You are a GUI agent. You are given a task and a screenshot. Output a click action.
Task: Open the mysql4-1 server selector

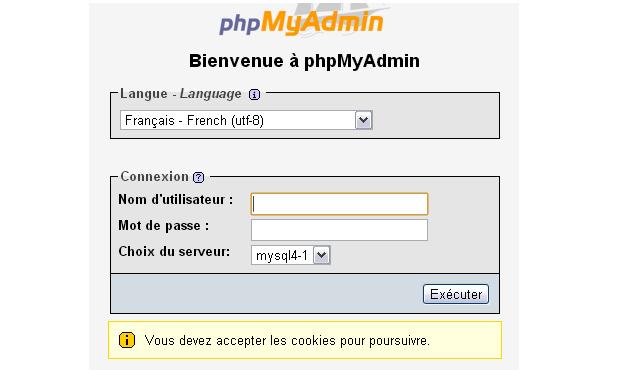[x=290, y=256]
